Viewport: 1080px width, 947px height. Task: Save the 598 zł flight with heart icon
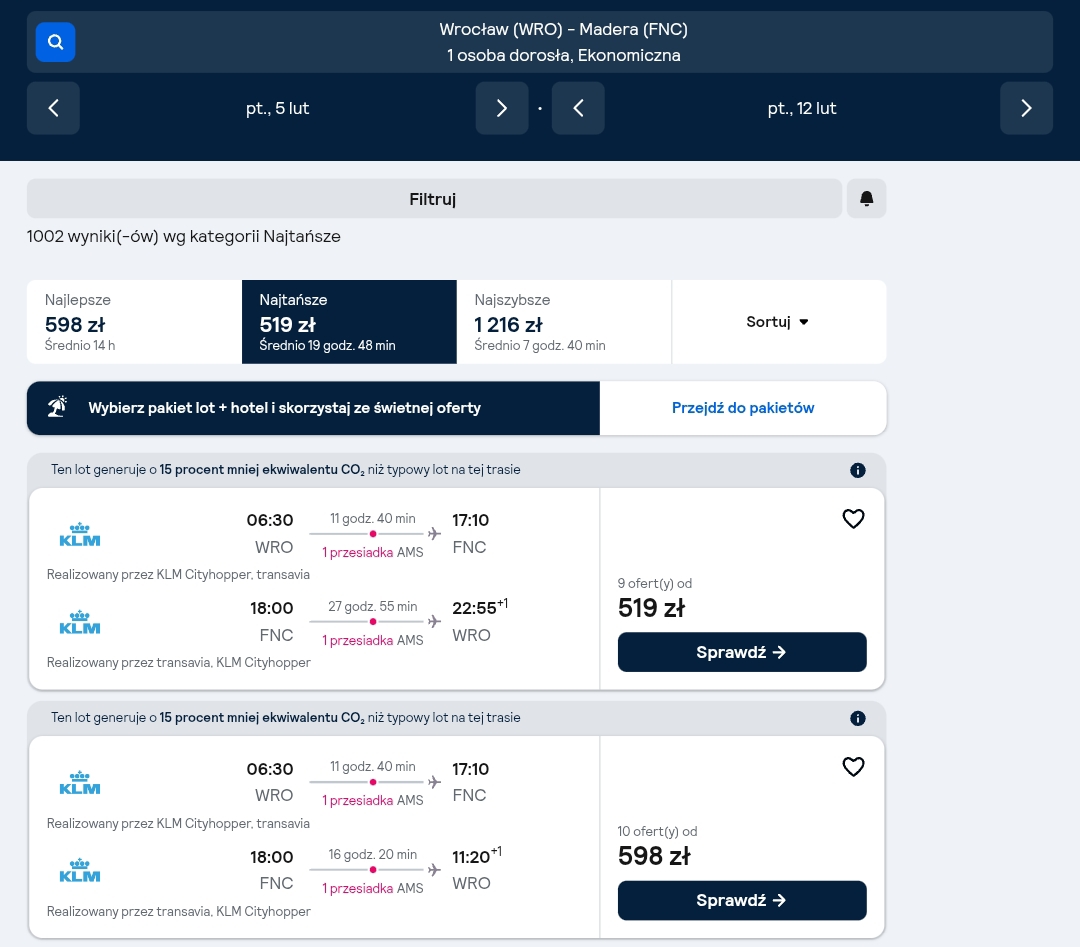(853, 767)
